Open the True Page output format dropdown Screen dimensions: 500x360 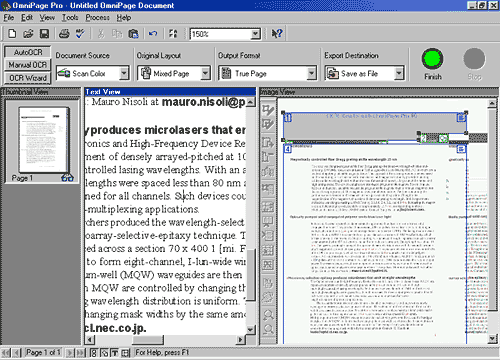pos(311,73)
